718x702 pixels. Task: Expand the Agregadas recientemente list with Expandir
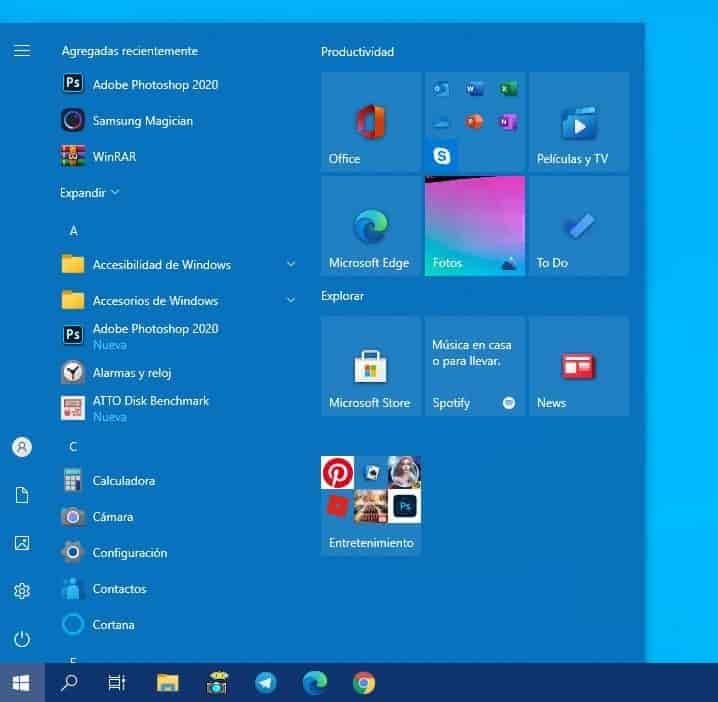click(x=90, y=193)
